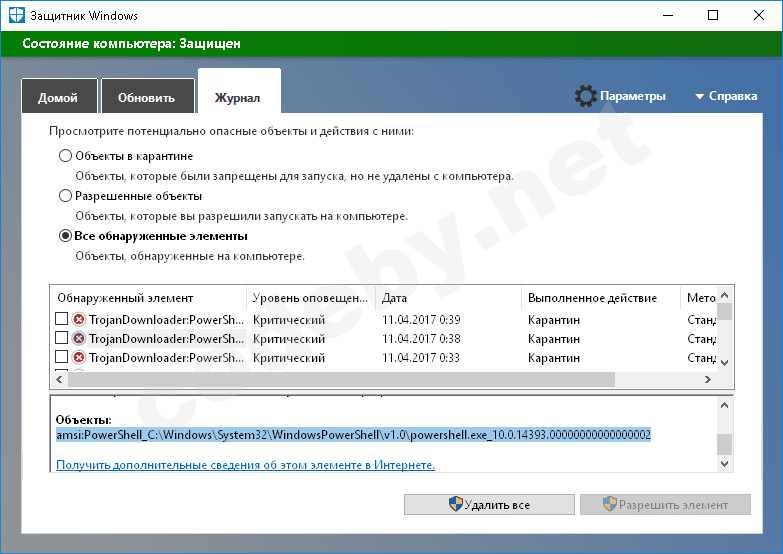Viewport: 783px width, 554px height.
Task: Click Критический cell in 0:33 row
Action: [289, 358]
